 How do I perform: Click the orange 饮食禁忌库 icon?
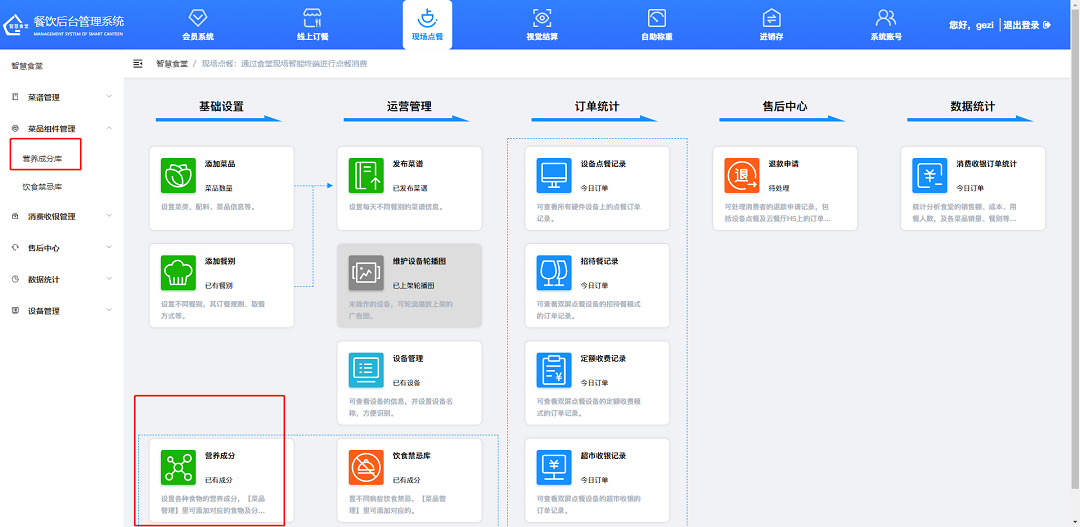coord(366,467)
